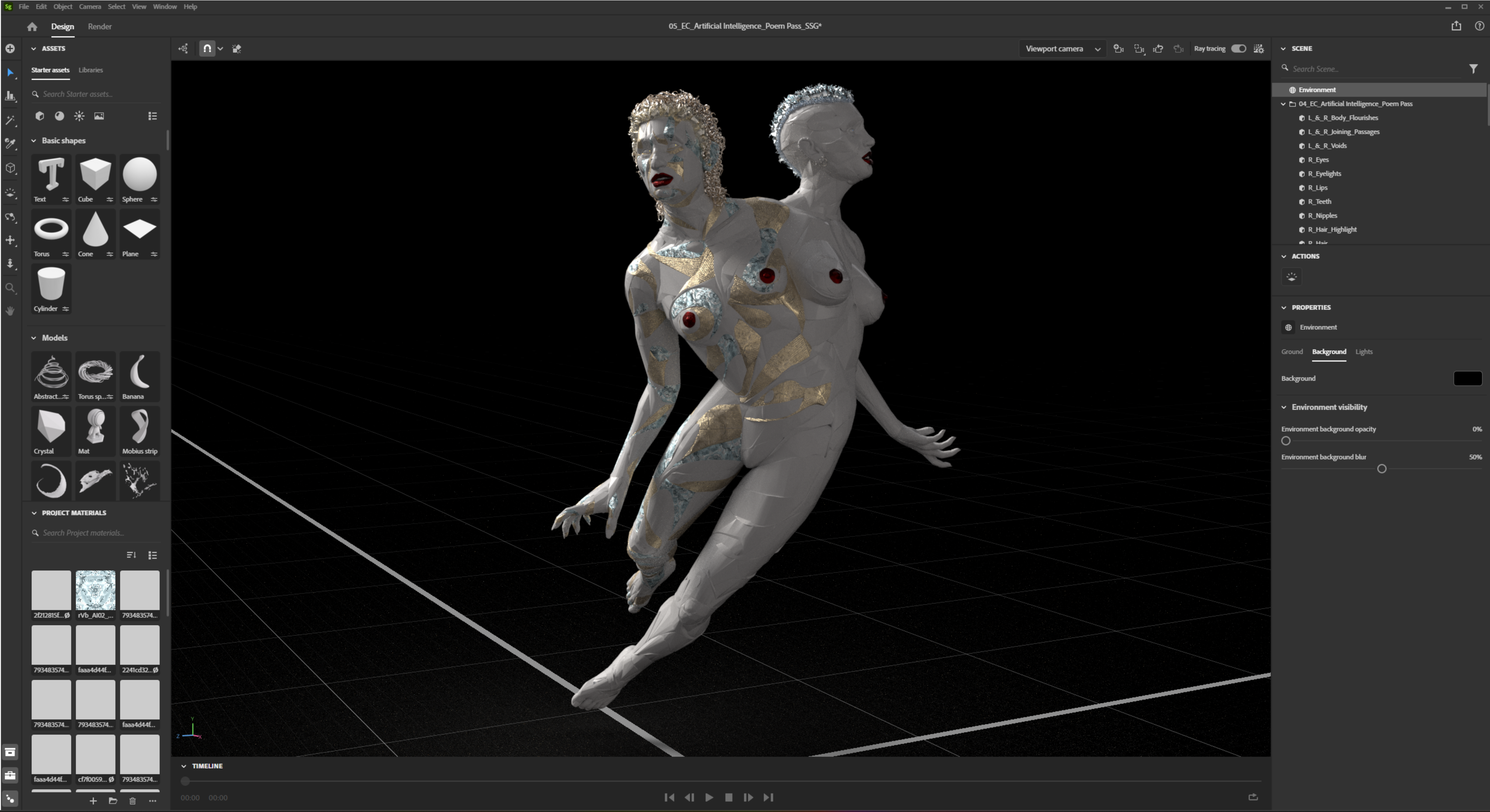Switch to the Lights properties tab

click(1364, 351)
